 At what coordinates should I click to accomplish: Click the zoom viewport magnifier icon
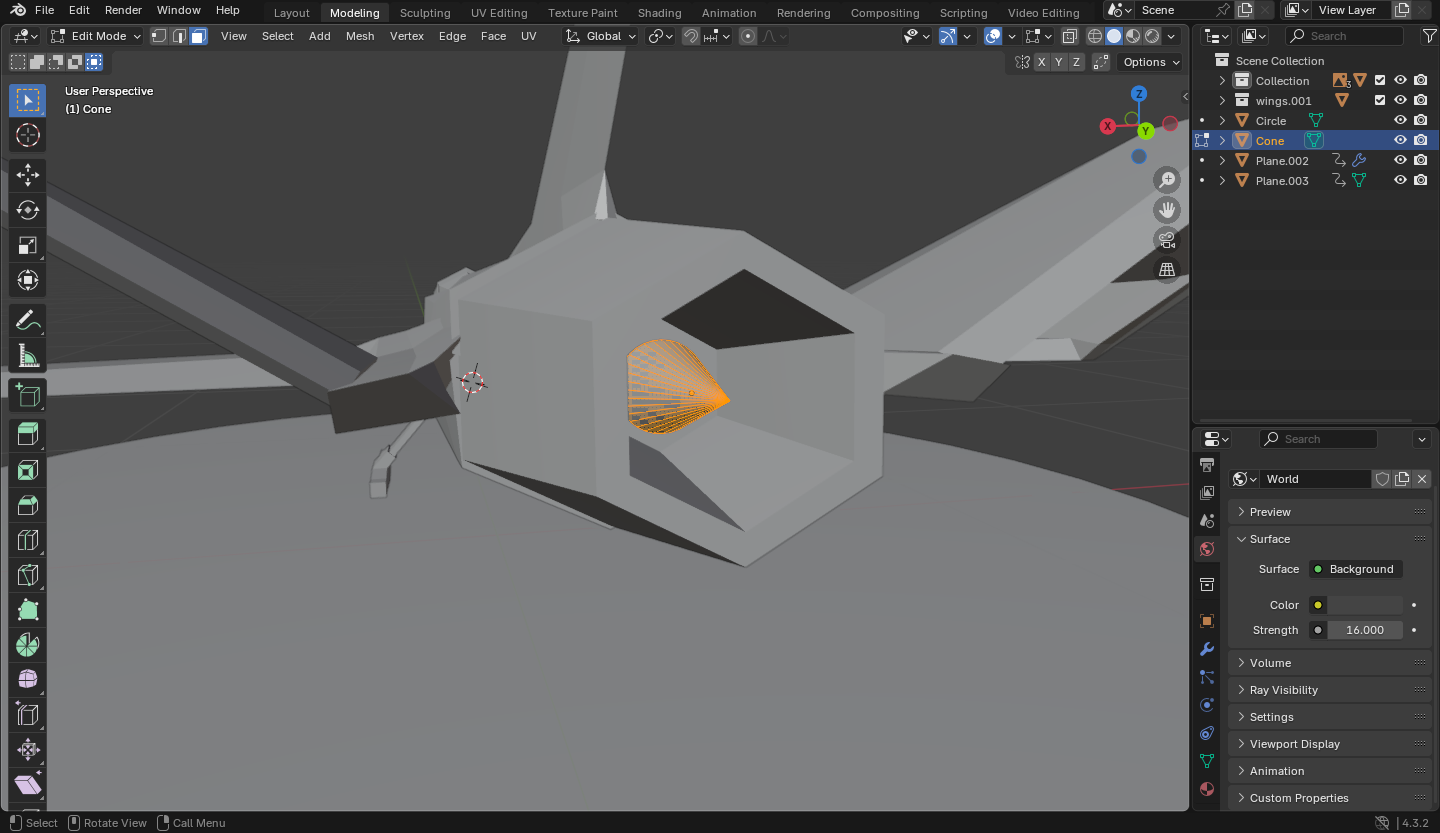(x=1167, y=180)
